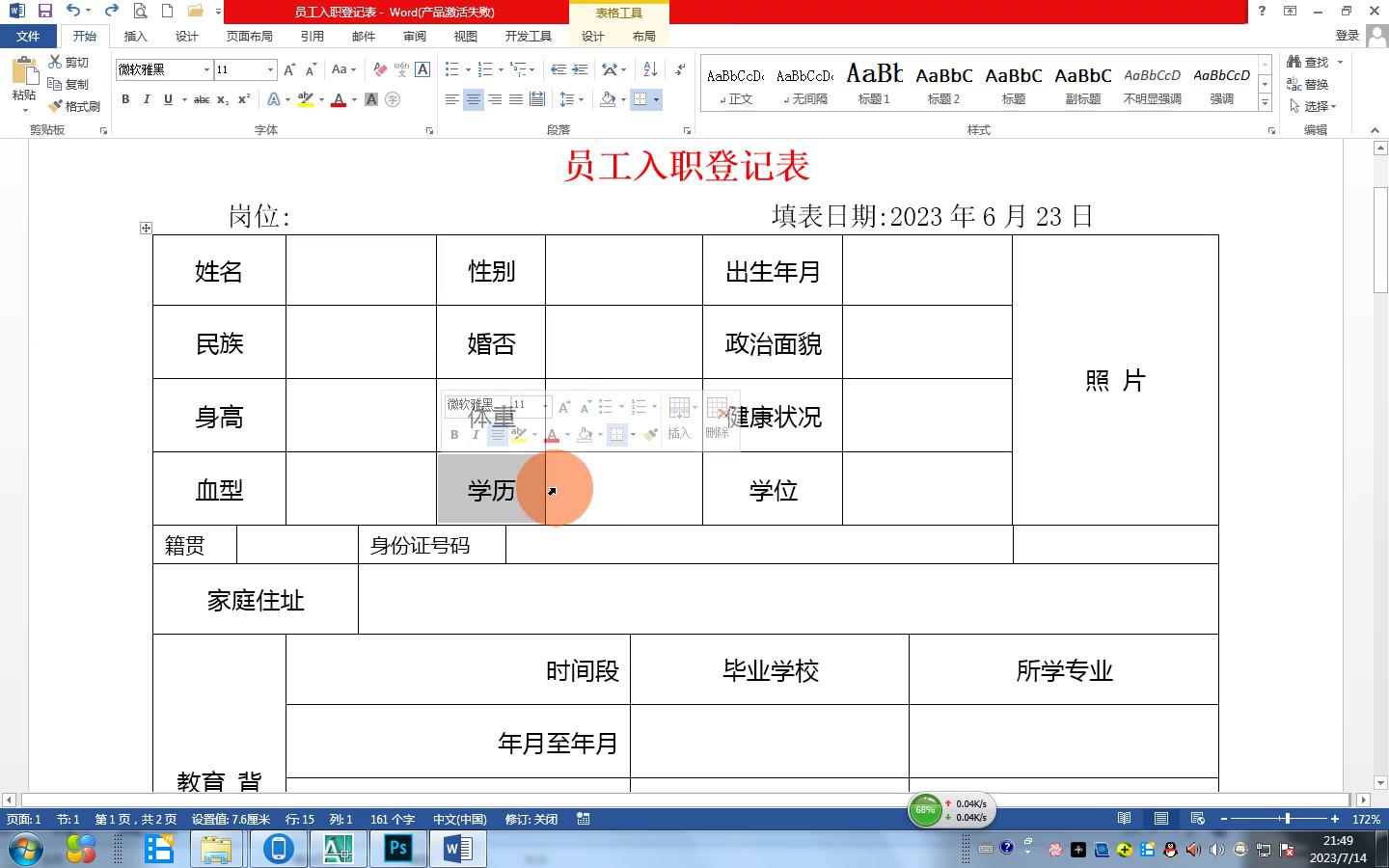Click the Sort (A-Z) icon

[x=650, y=69]
